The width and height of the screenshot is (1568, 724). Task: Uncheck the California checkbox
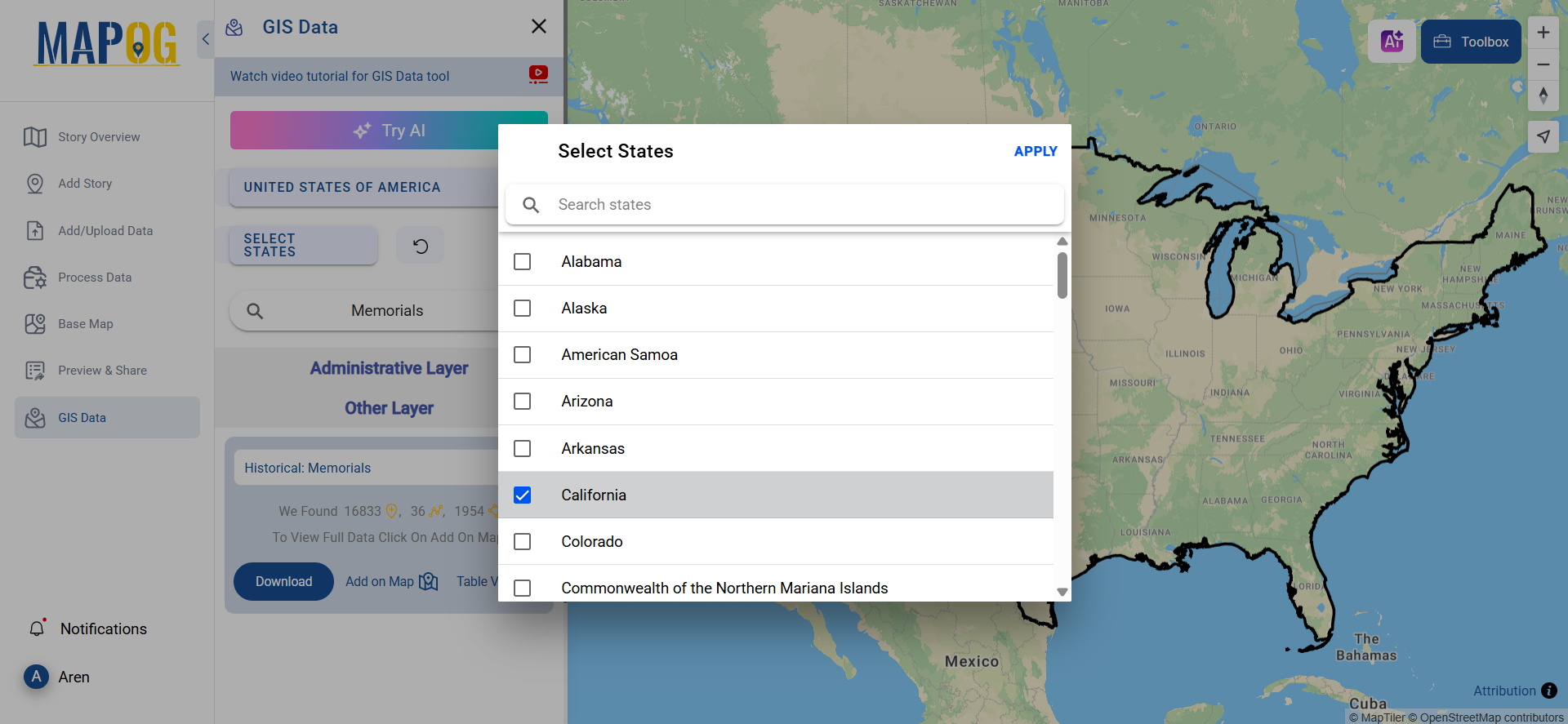522,495
